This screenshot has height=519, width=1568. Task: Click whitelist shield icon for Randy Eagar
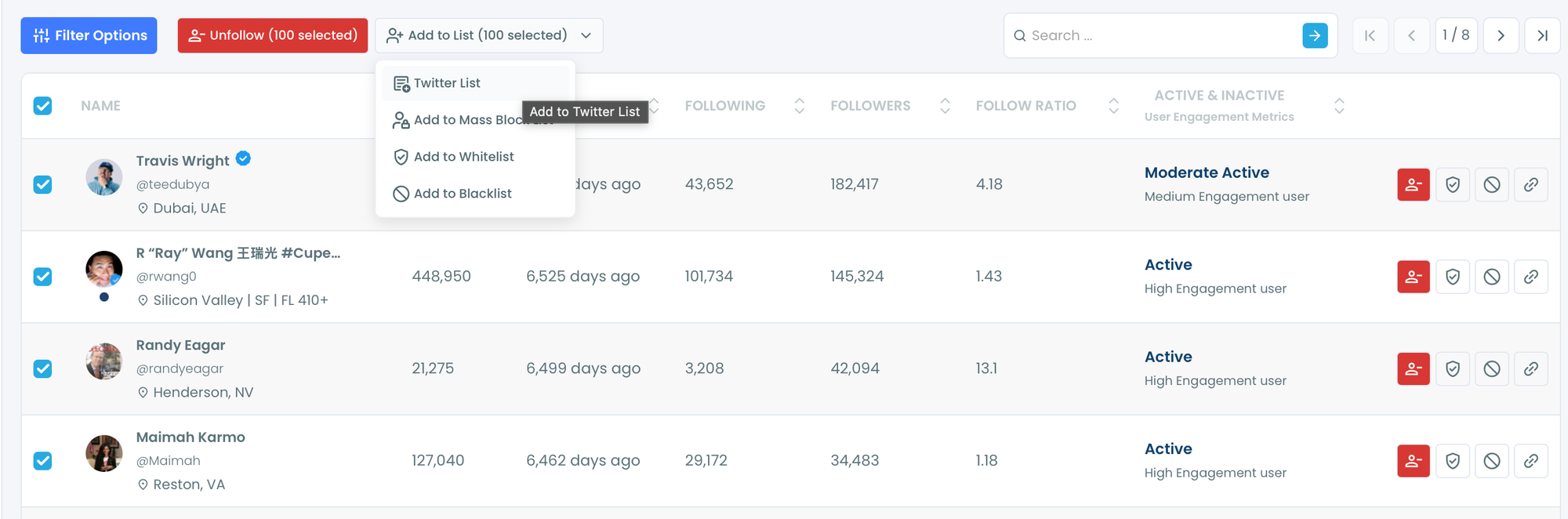pos(1452,369)
